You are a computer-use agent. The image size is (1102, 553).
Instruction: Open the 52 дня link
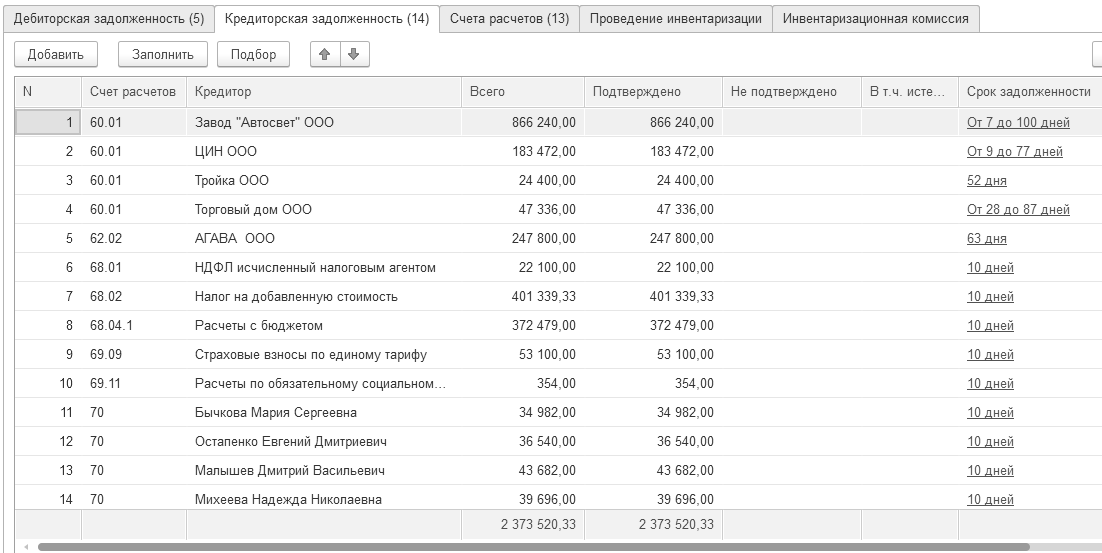point(986,181)
